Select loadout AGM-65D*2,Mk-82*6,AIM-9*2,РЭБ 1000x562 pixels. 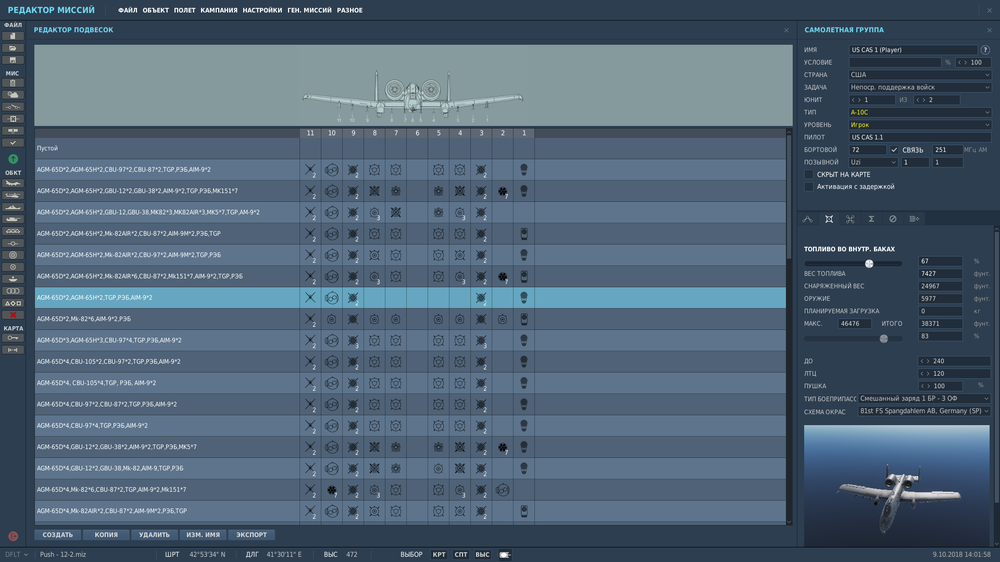[x=410, y=319]
